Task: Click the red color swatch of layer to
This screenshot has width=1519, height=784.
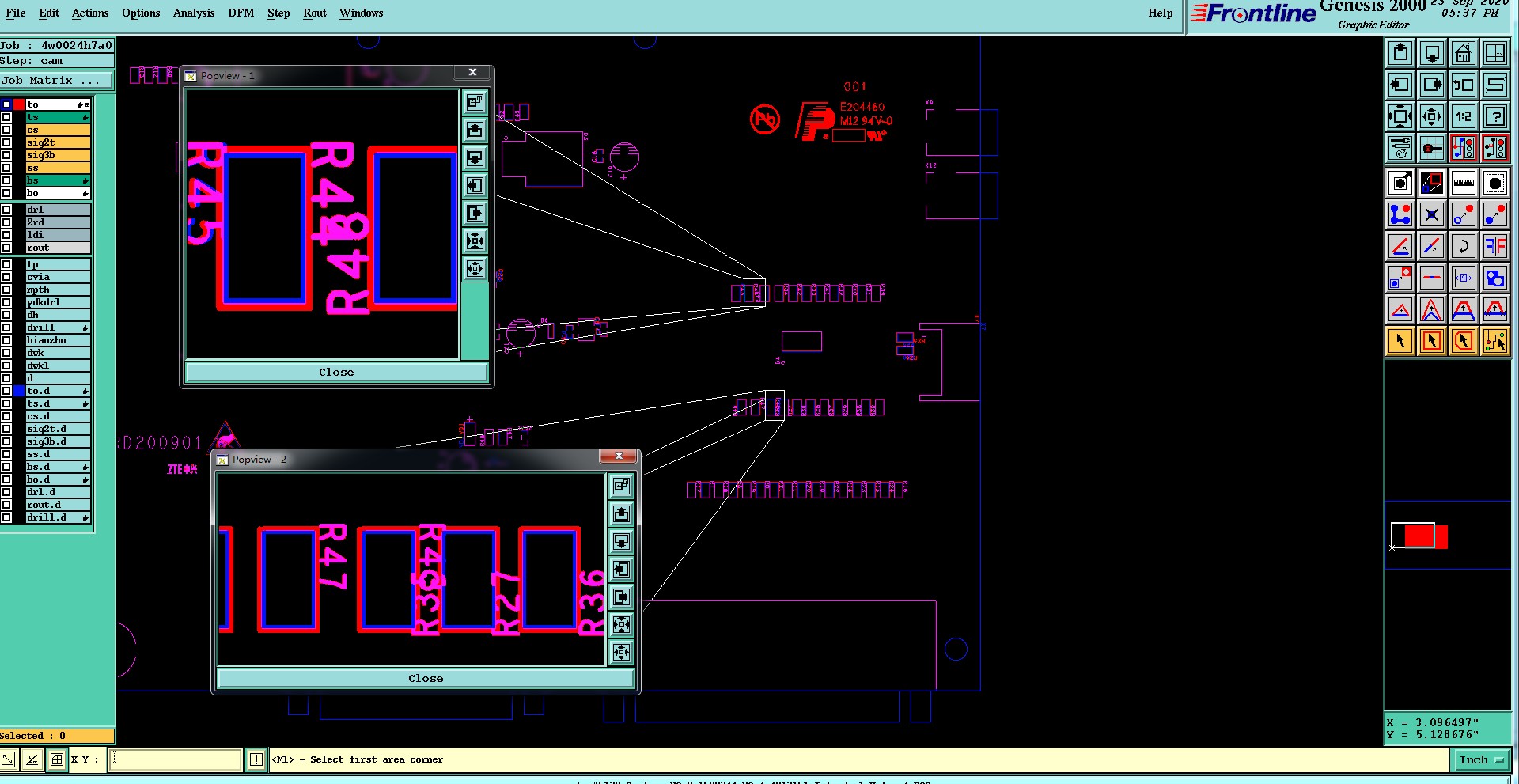Action: point(19,104)
